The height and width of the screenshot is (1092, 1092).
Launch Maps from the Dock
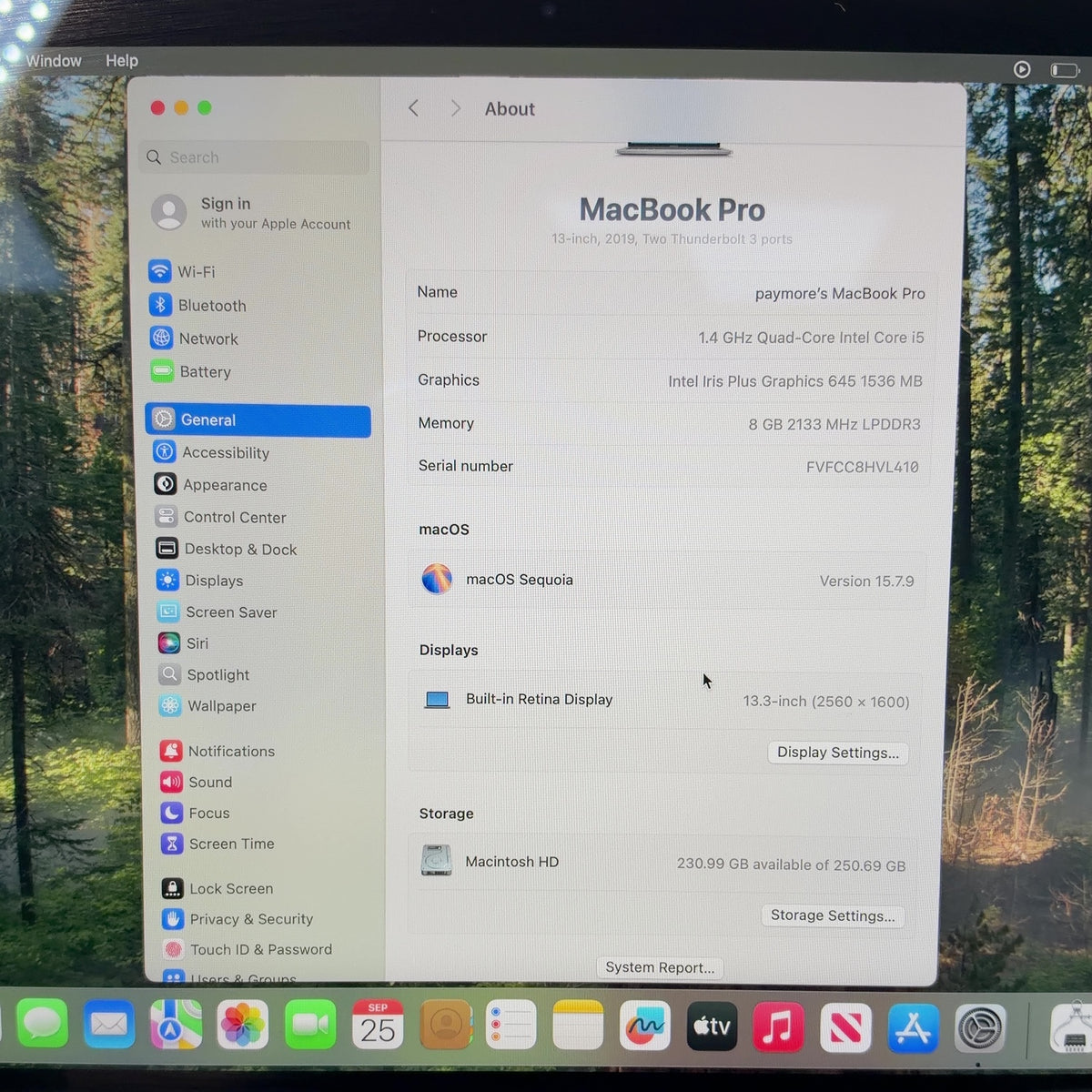coord(176,1026)
